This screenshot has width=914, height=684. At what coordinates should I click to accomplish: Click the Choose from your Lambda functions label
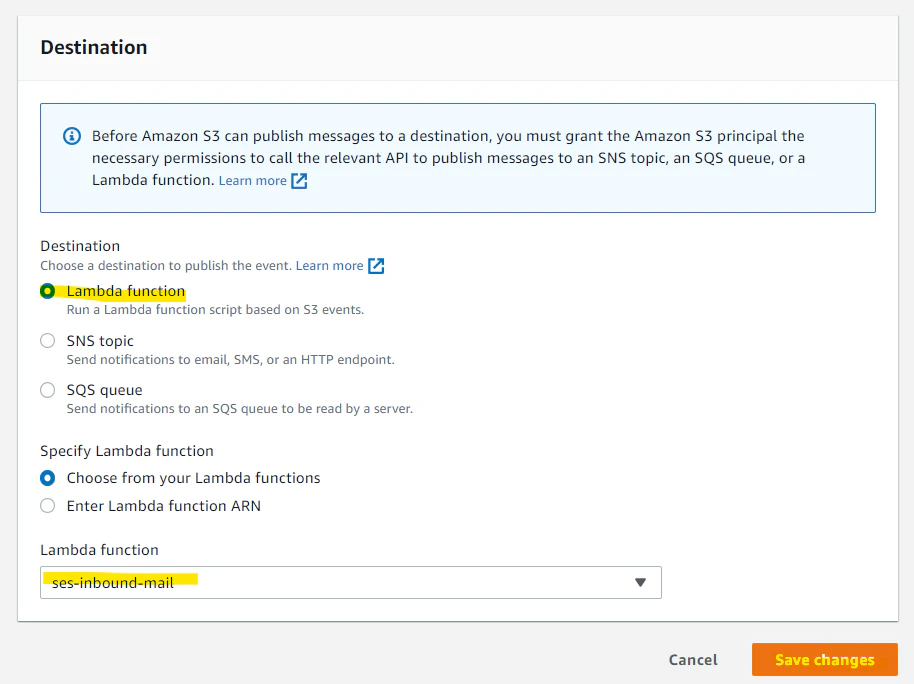point(193,478)
